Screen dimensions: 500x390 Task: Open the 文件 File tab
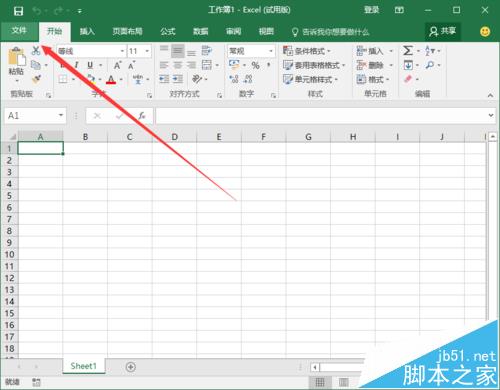click(19, 31)
